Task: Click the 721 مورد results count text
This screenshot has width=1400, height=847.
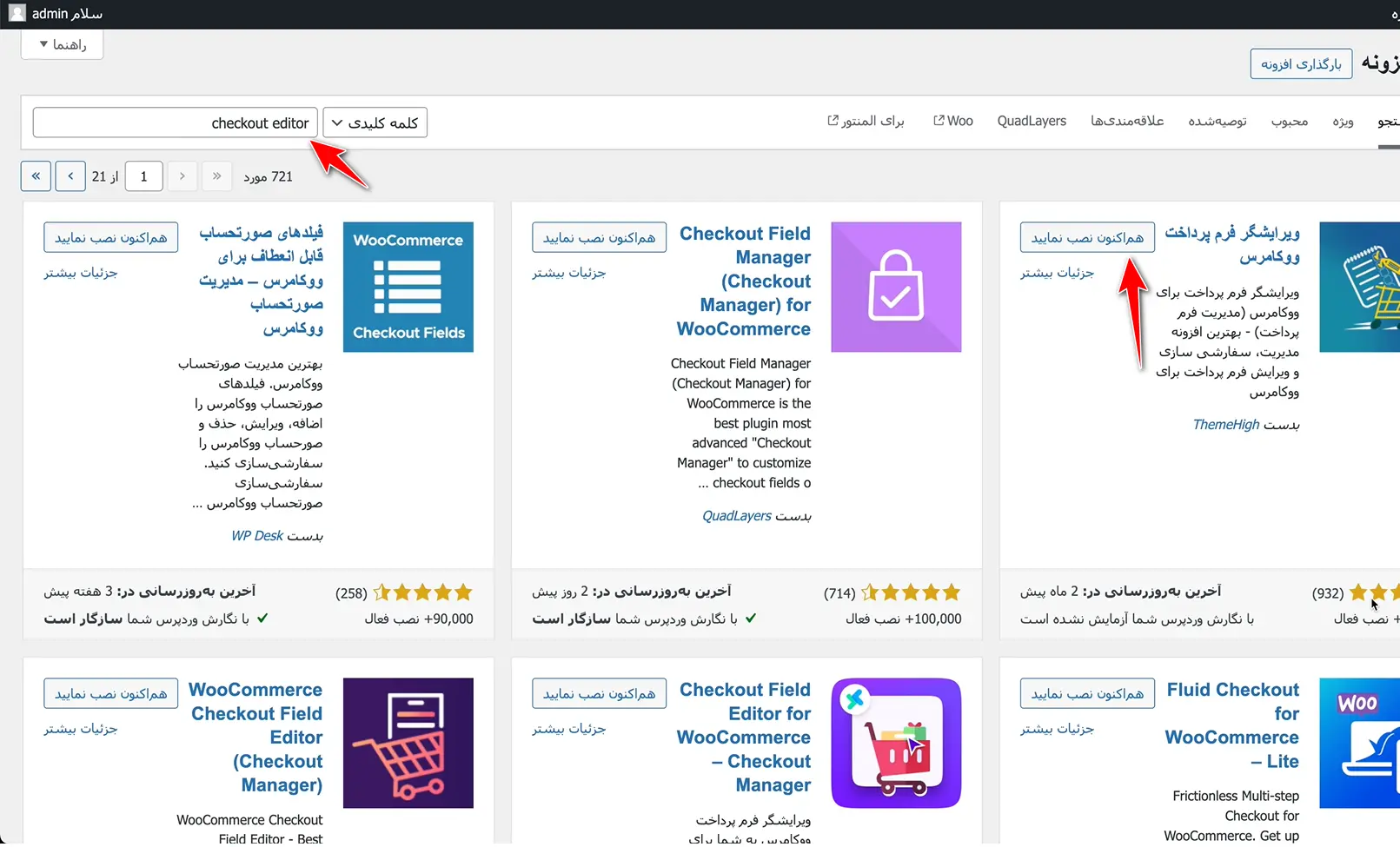Action: (268, 176)
